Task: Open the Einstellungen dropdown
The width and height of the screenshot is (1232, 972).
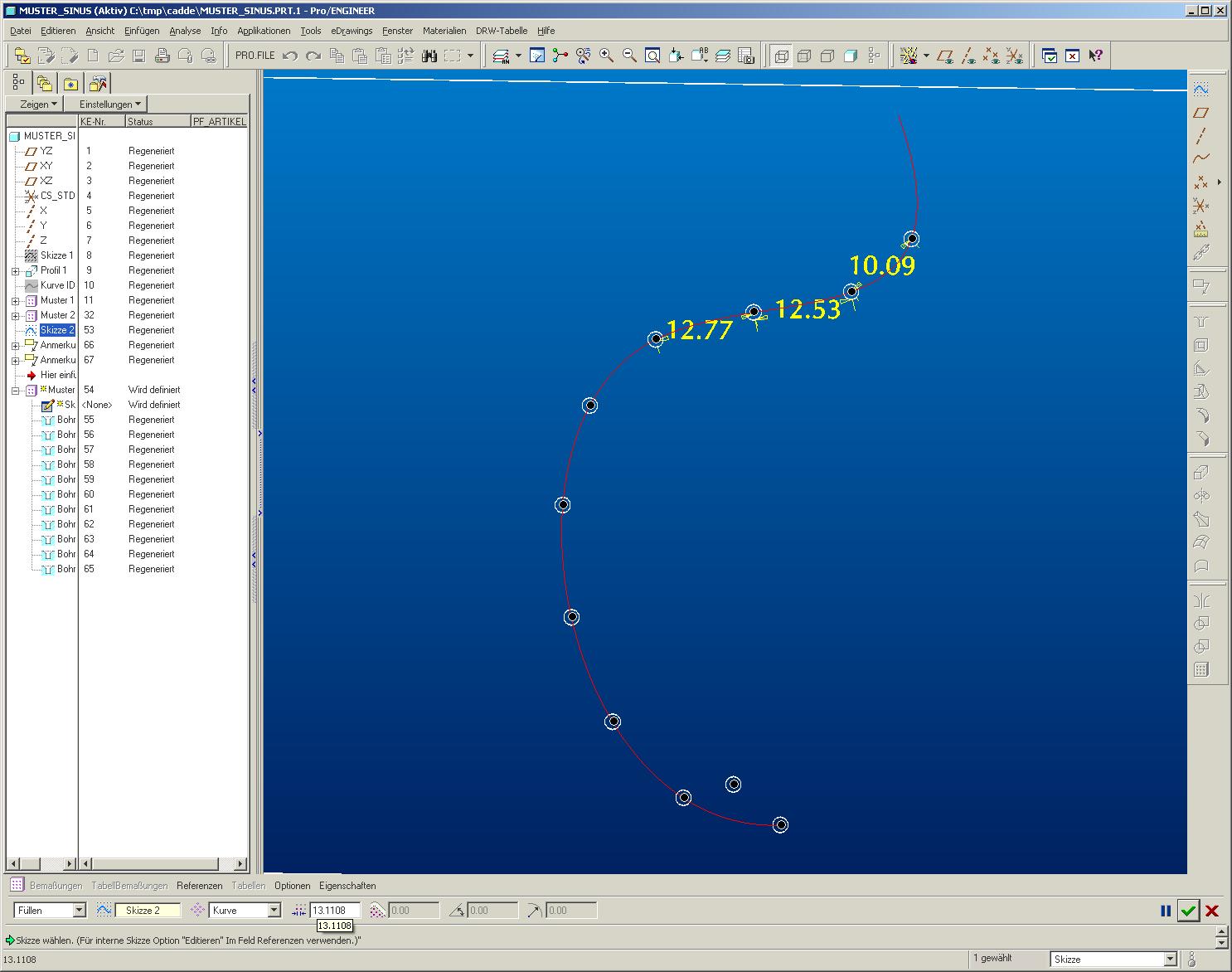Action: 107,104
